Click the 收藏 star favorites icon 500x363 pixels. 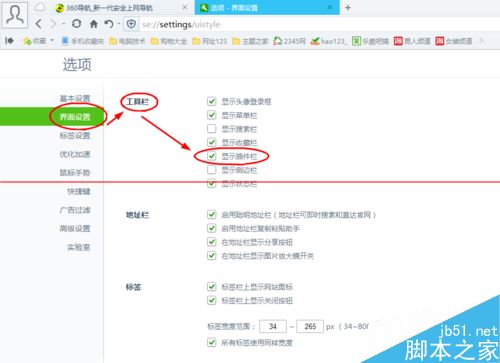[x=27, y=41]
